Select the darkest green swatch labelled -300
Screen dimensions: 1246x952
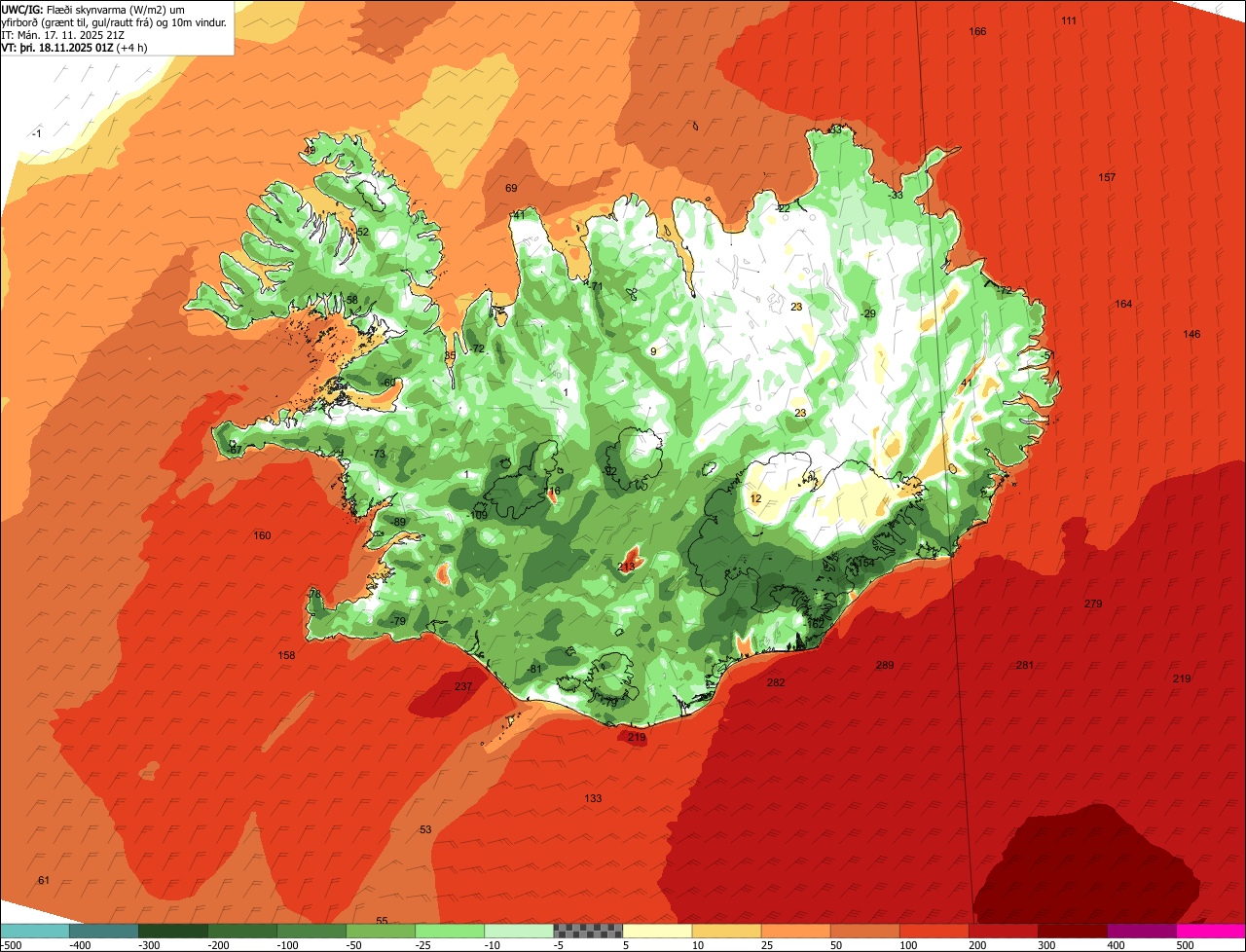pos(172,931)
